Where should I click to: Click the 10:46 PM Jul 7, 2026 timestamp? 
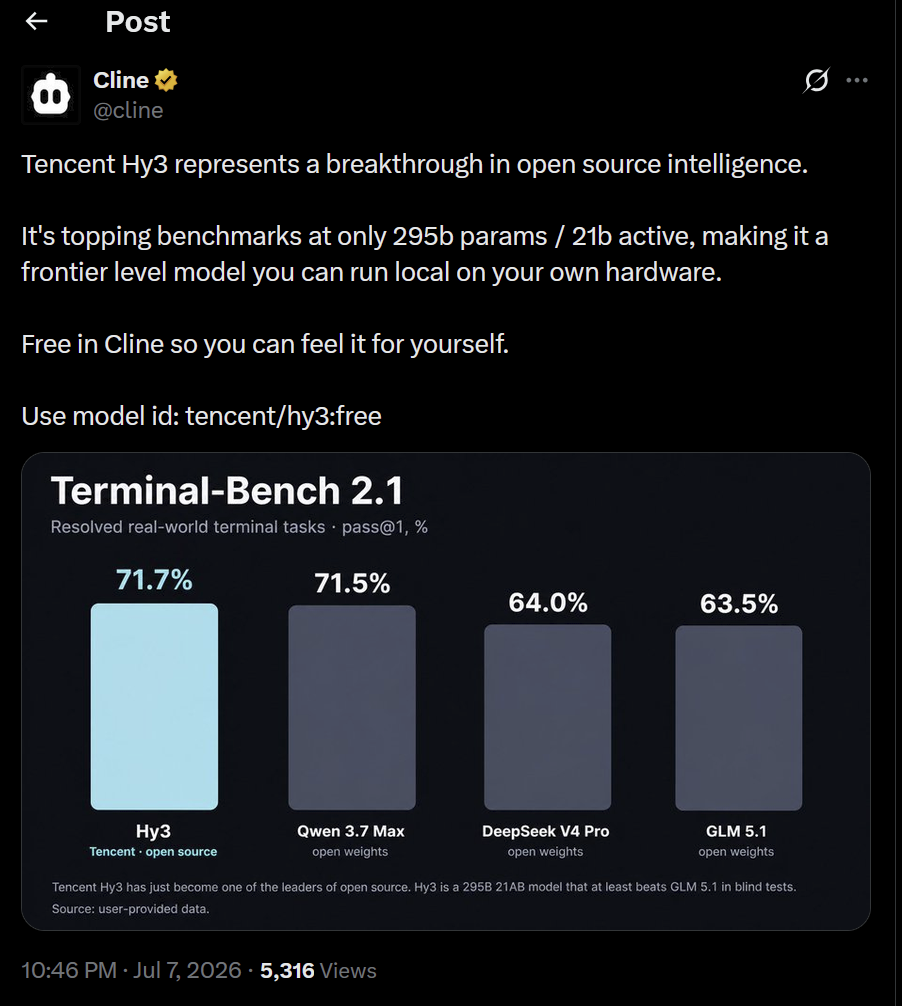(132, 970)
